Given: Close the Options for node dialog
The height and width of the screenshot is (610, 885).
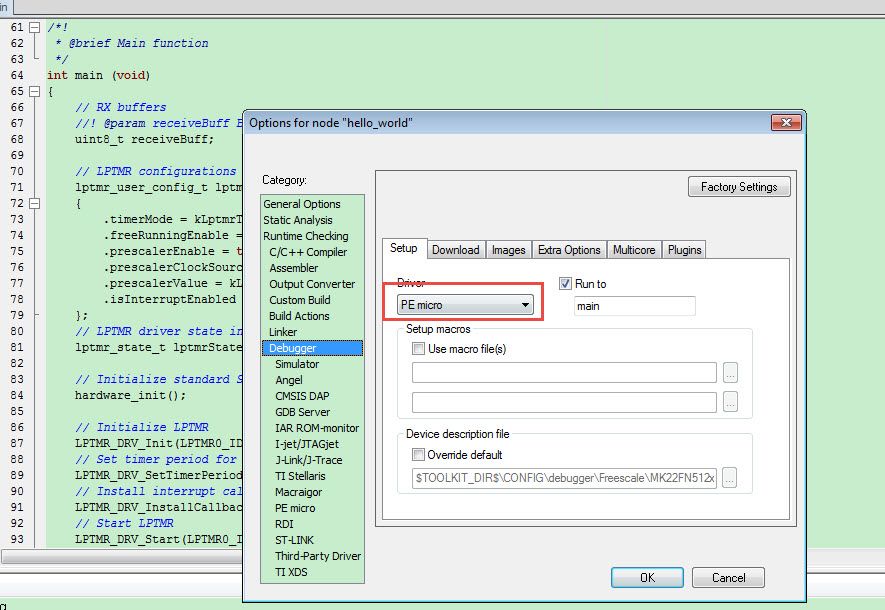Looking at the screenshot, I should 786,122.
